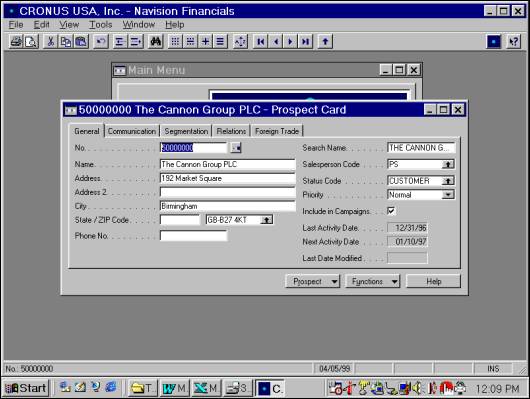Click the plus sign toolbar icon
The width and height of the screenshot is (530, 399).
(205, 42)
